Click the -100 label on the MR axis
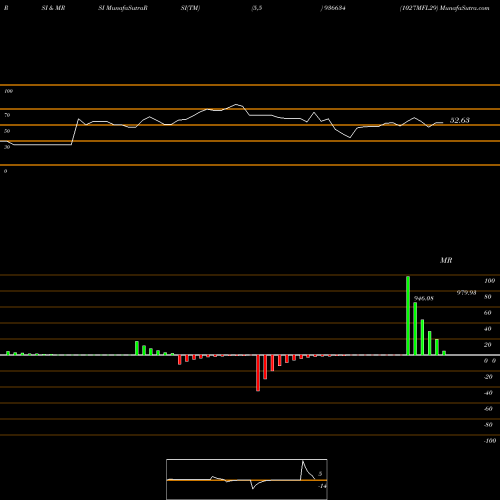Screen dimensions: 500x500 coord(490,441)
